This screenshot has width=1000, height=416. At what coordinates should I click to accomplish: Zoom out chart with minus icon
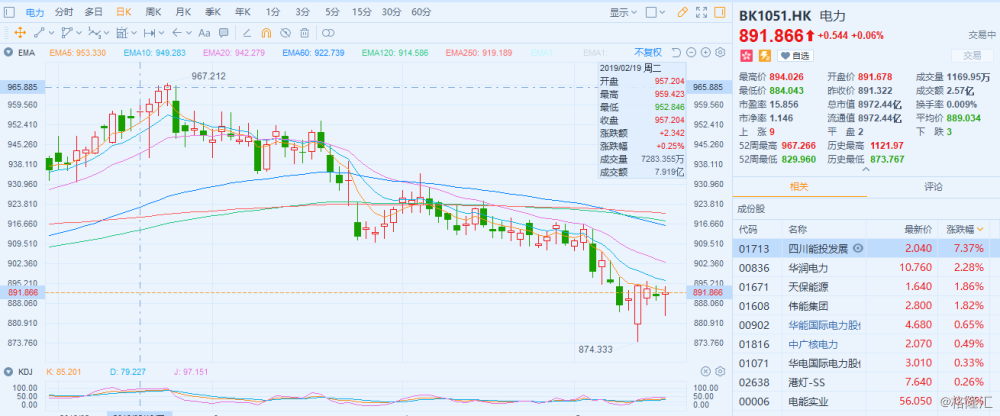pos(692,52)
